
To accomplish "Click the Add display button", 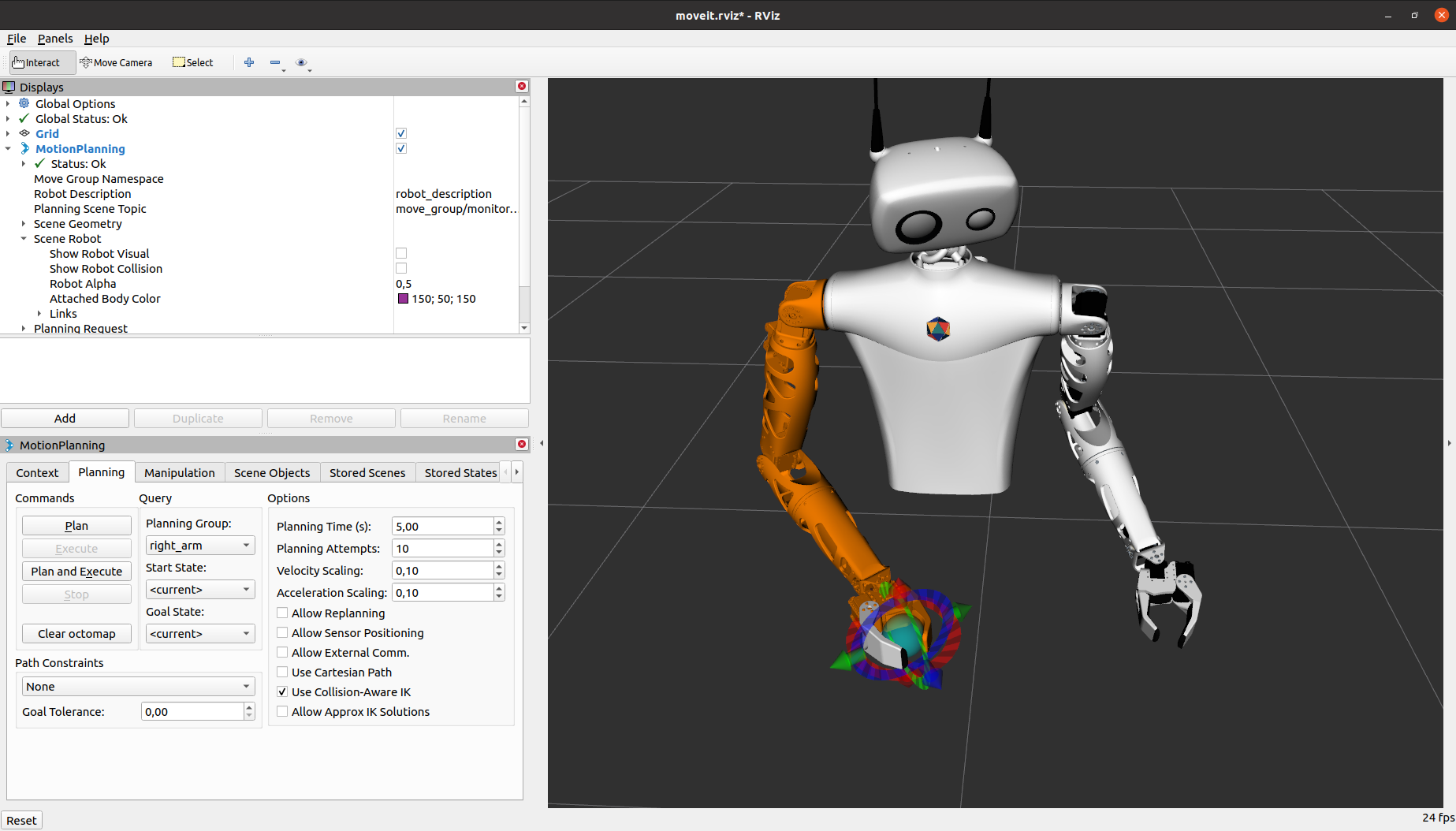I will tap(65, 418).
